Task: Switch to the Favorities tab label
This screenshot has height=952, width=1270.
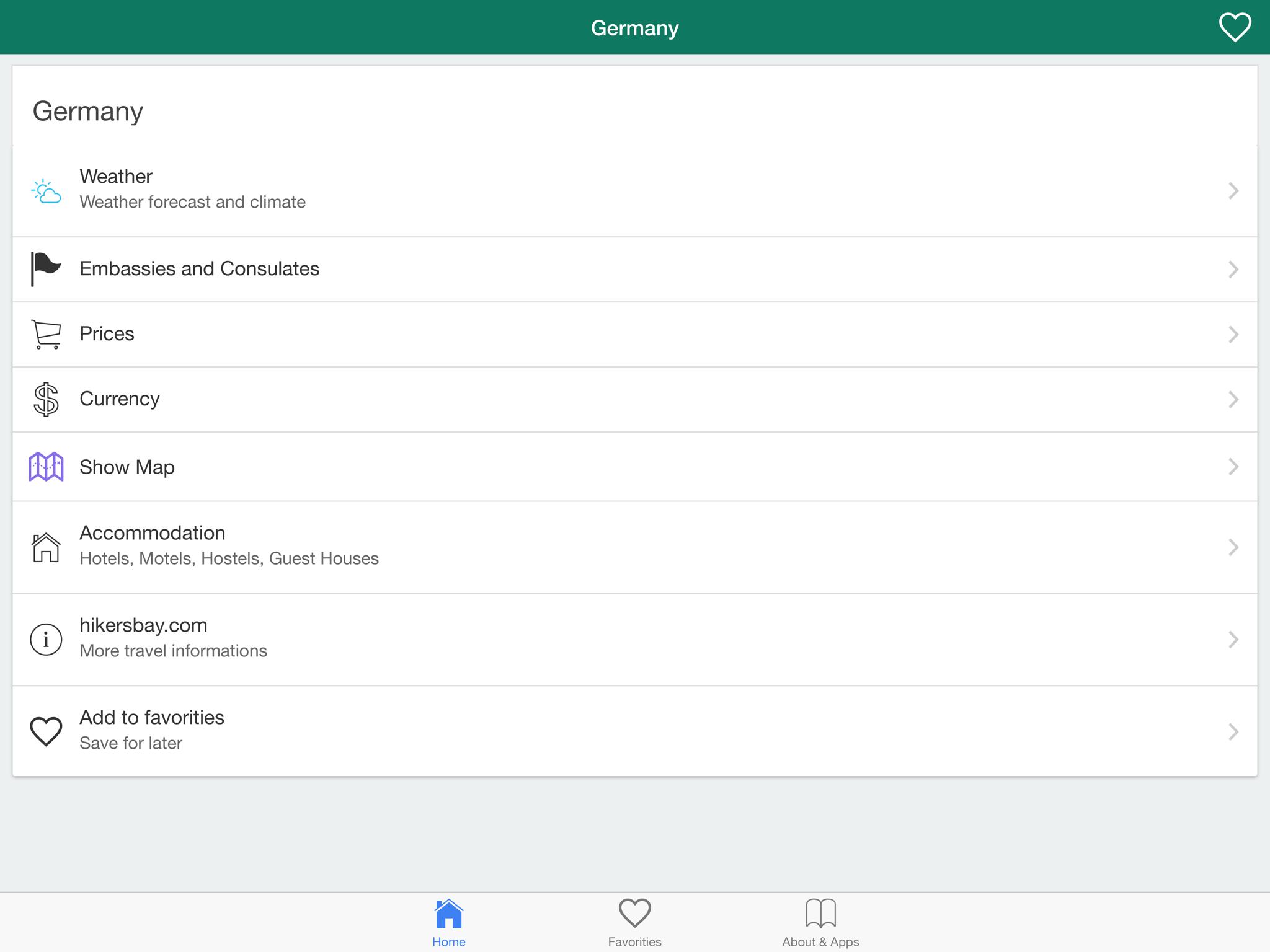Action: 634,941
